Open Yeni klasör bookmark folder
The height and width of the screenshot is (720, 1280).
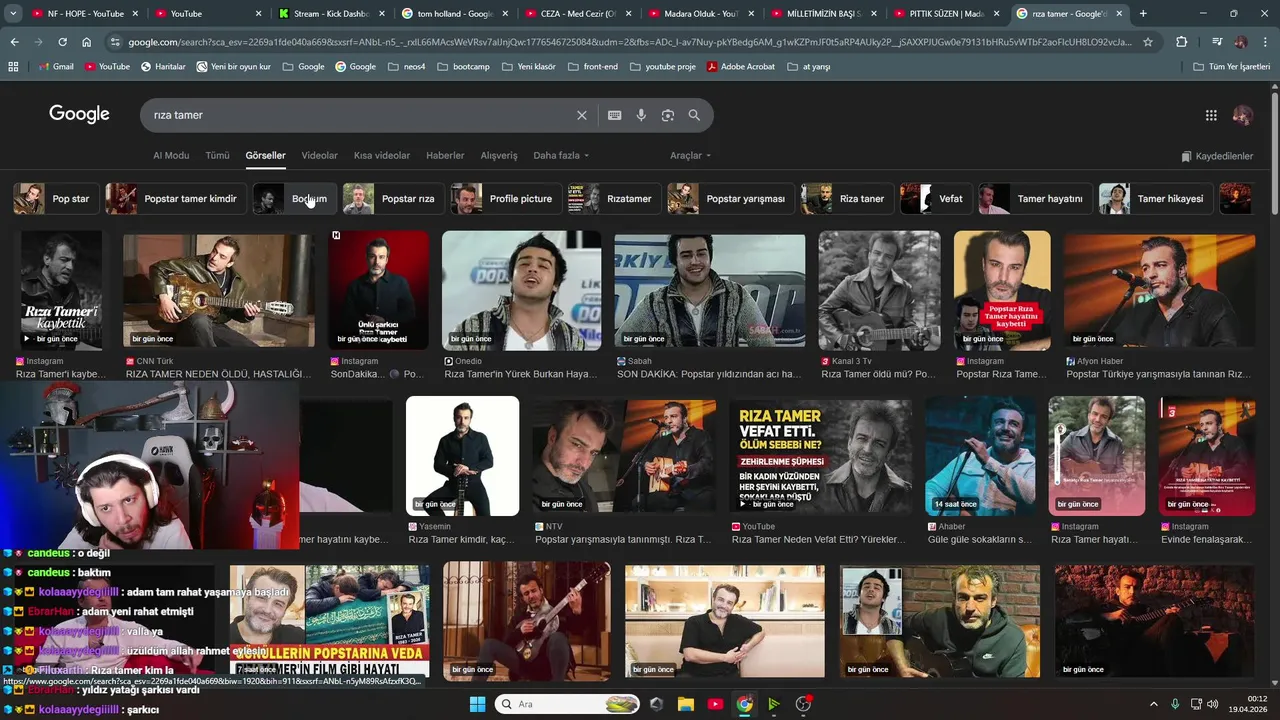click(x=528, y=66)
